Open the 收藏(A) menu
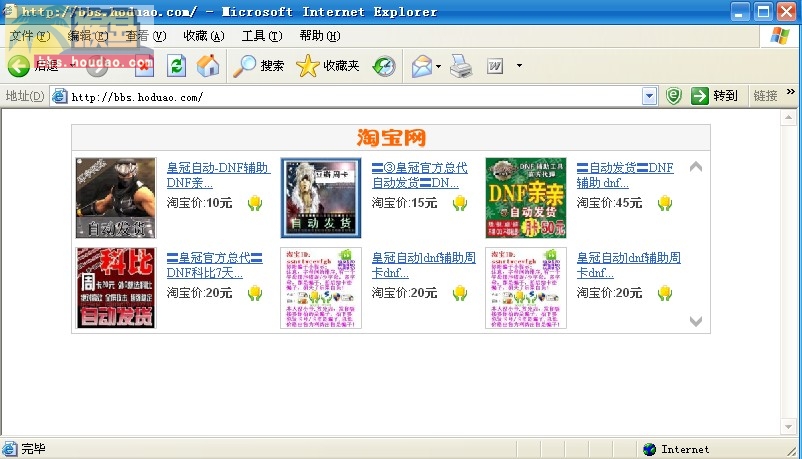The image size is (802, 459). pos(204,36)
